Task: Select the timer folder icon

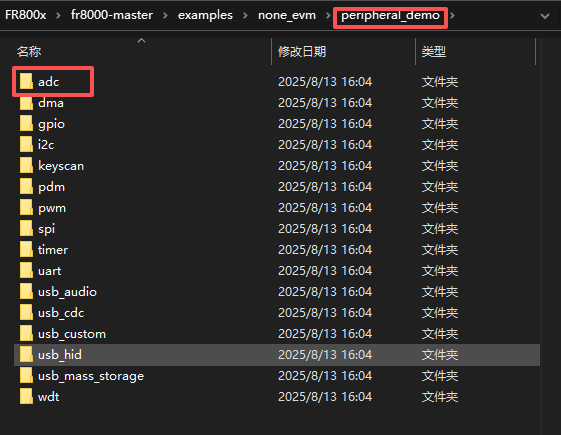Action: point(26,250)
